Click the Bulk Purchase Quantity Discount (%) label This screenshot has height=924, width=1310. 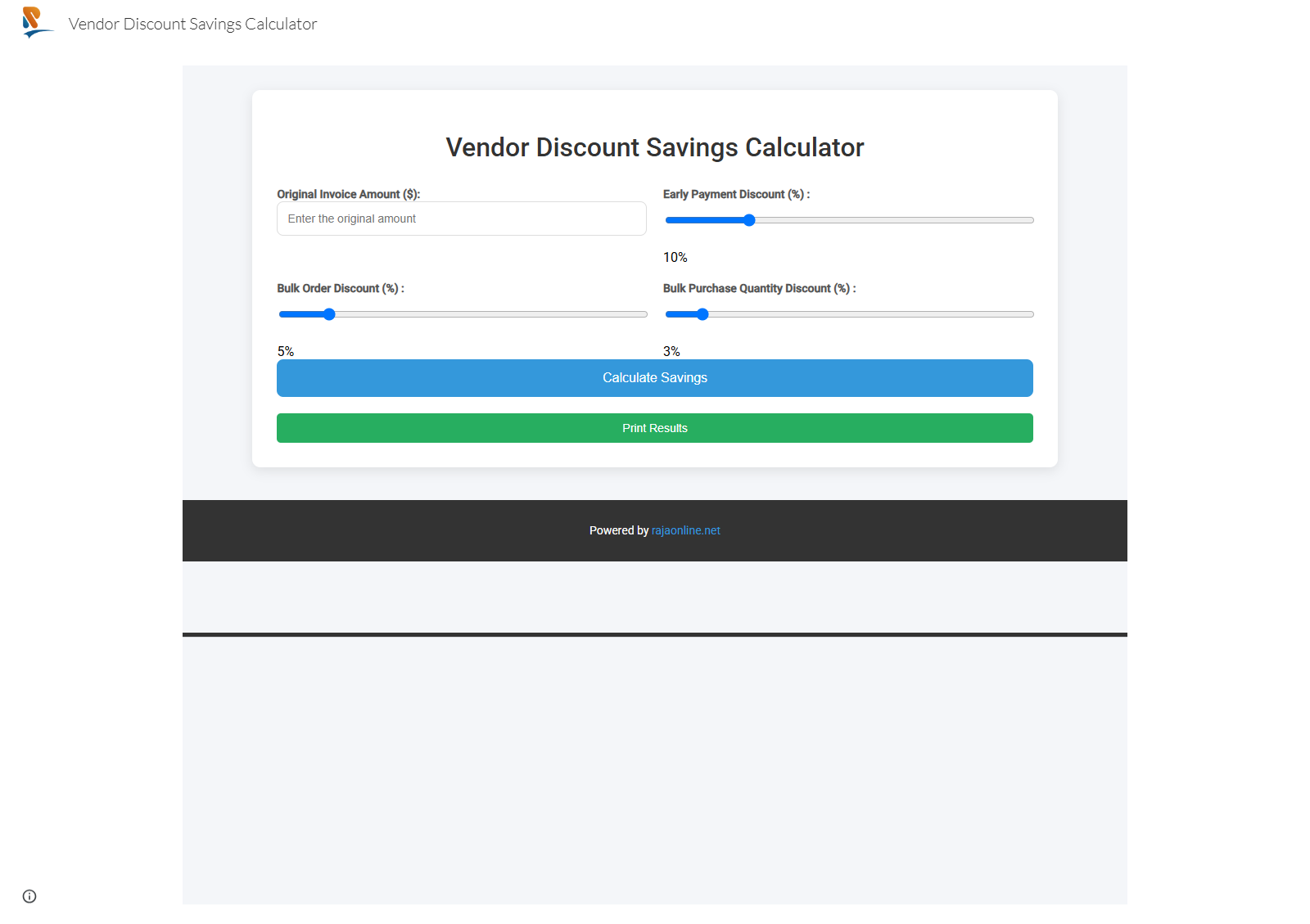coord(760,288)
